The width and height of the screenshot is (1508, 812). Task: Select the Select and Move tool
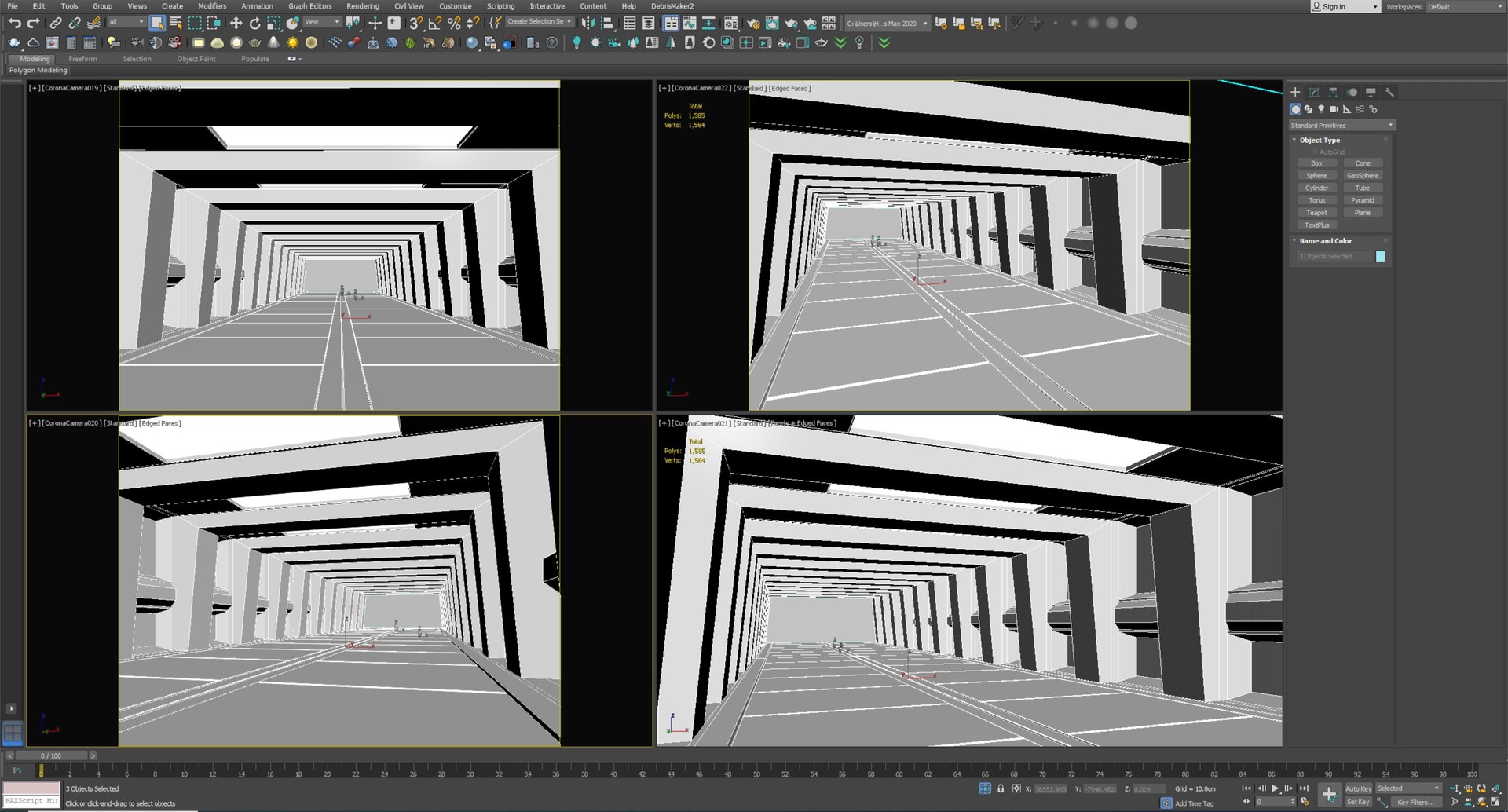[236, 24]
